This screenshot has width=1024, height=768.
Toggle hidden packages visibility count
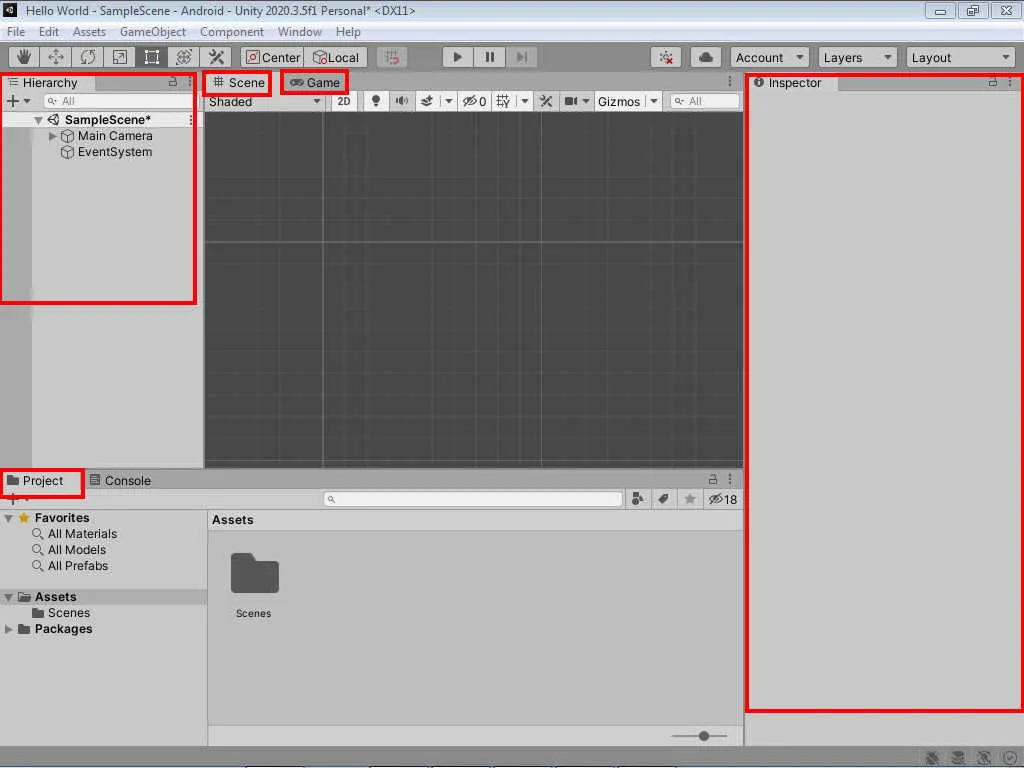[723, 500]
